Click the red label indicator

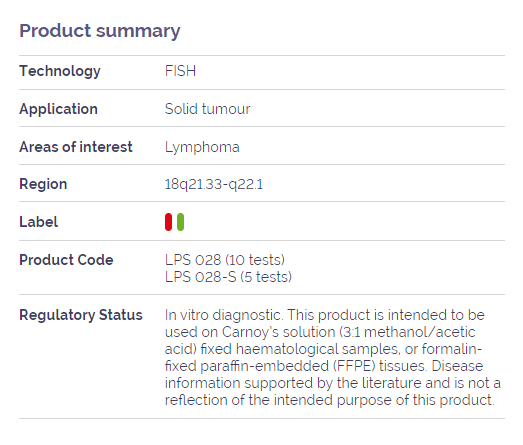(x=168, y=222)
